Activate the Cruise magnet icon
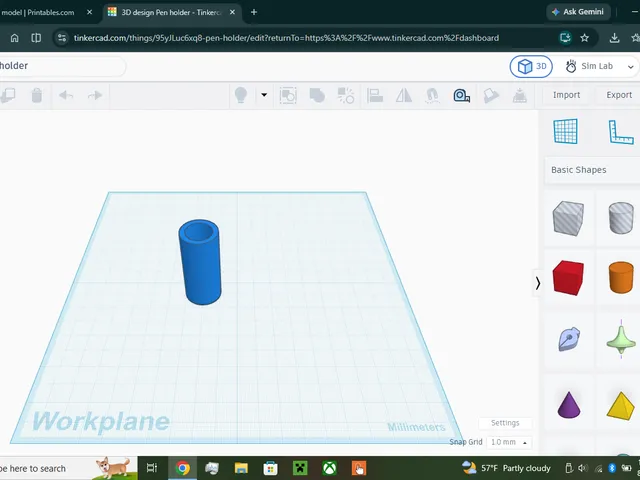Image resolution: width=640 pixels, height=480 pixels. pos(432,96)
